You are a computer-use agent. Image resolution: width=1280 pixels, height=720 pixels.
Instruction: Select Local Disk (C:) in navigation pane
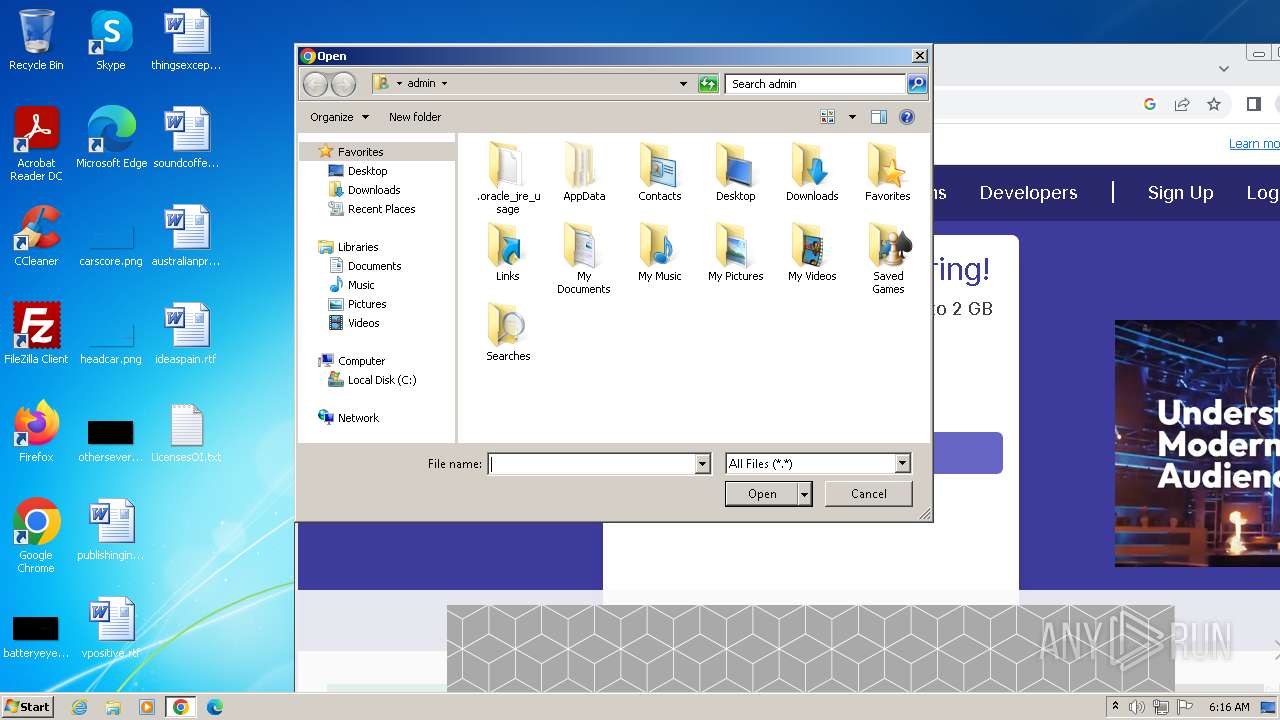381,380
